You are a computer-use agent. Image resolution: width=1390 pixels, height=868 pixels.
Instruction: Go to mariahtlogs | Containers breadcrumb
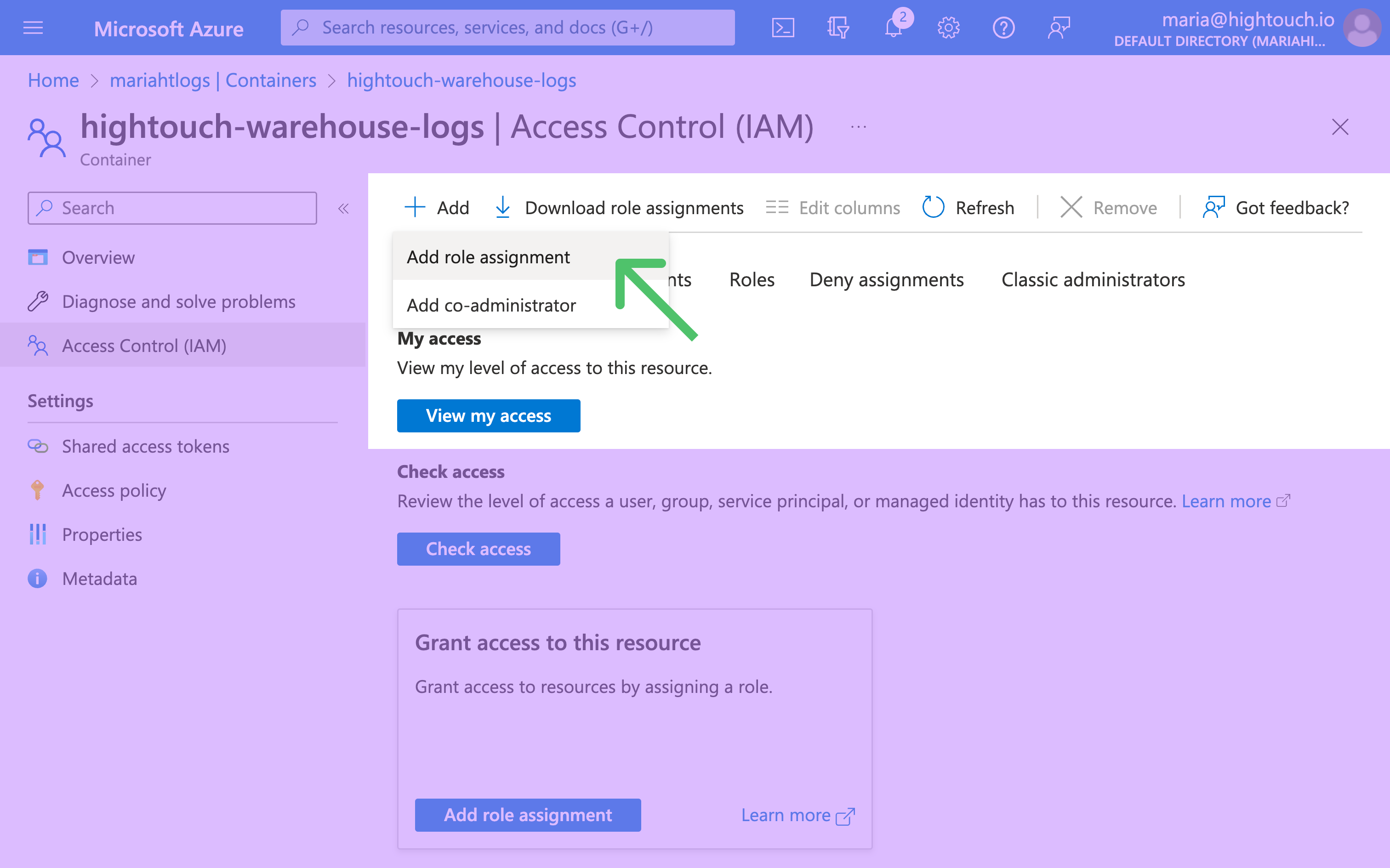pyautogui.click(x=213, y=80)
